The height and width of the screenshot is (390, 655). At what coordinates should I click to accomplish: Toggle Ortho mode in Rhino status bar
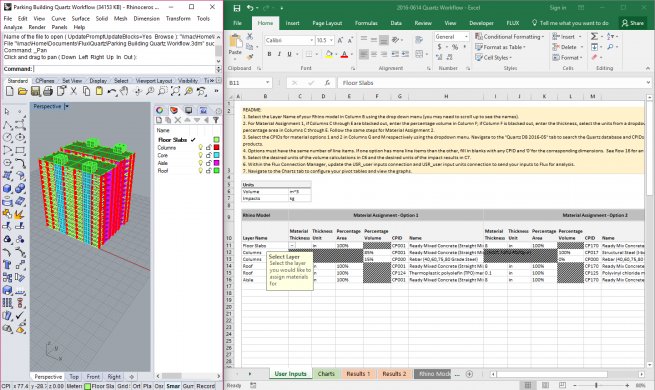(137, 386)
